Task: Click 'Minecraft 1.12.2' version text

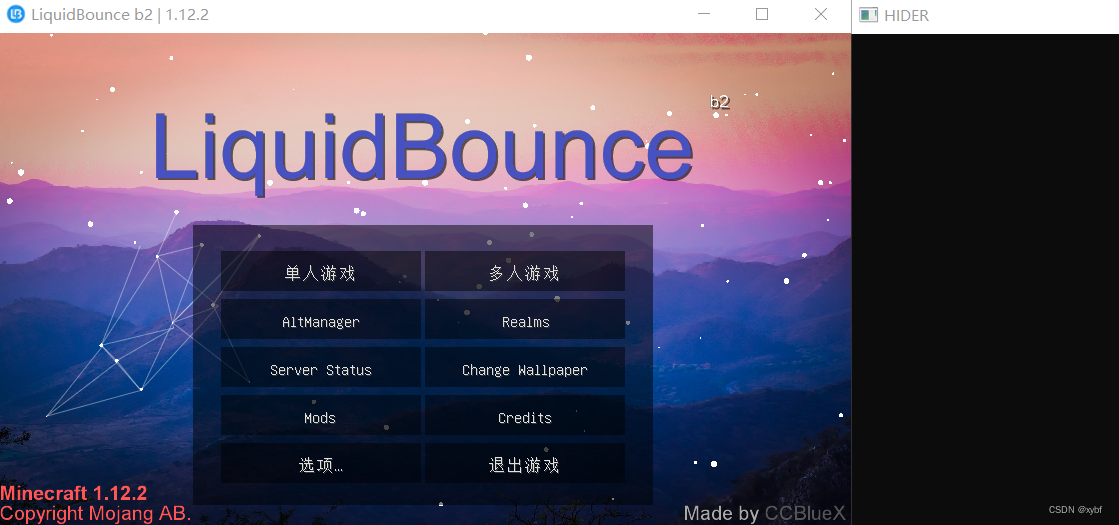Action: pyautogui.click(x=74, y=493)
